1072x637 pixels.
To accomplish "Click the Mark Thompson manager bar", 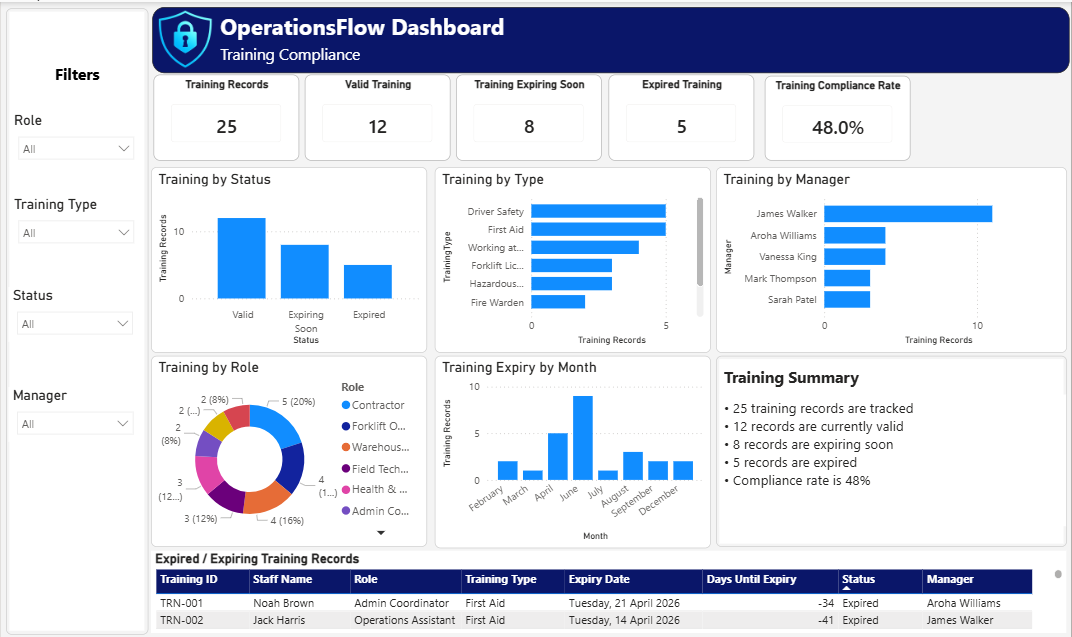I will point(847,278).
